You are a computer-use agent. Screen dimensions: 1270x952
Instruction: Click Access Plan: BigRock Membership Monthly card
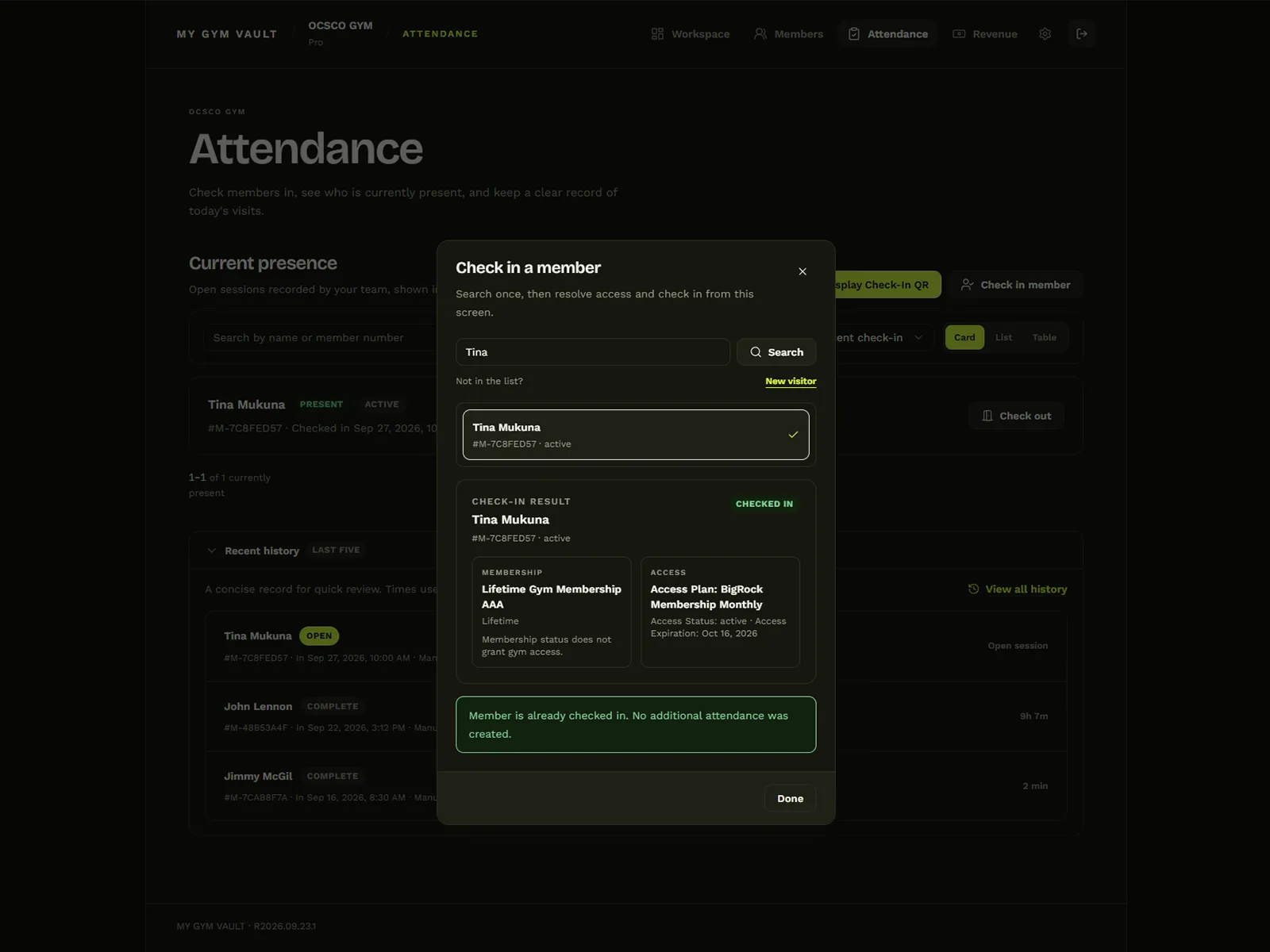coord(720,612)
